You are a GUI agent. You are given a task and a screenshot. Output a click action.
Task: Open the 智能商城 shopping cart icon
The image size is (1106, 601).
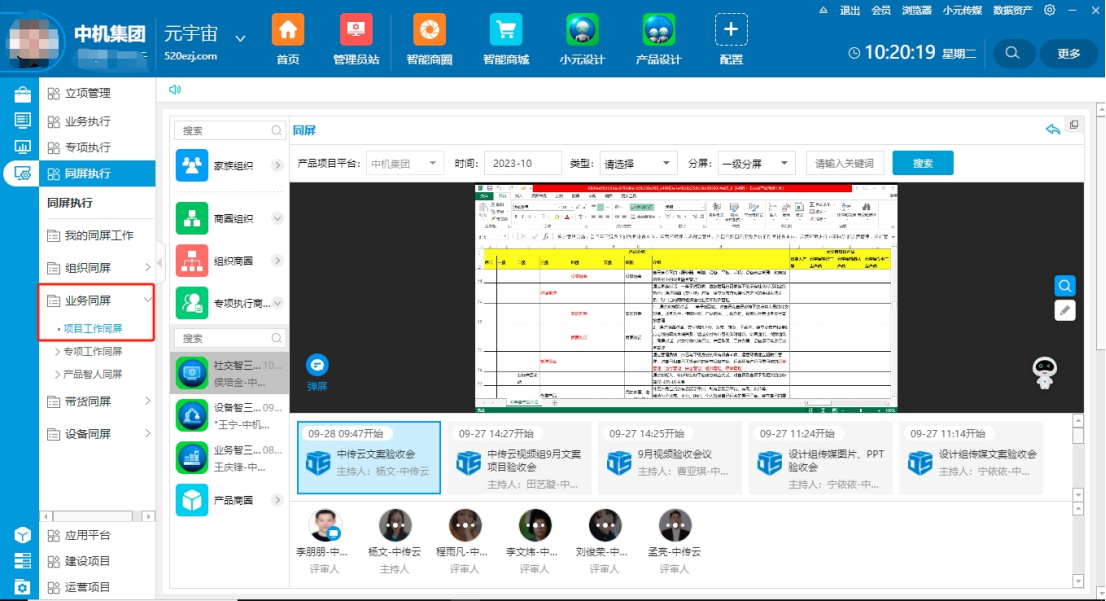[506, 30]
